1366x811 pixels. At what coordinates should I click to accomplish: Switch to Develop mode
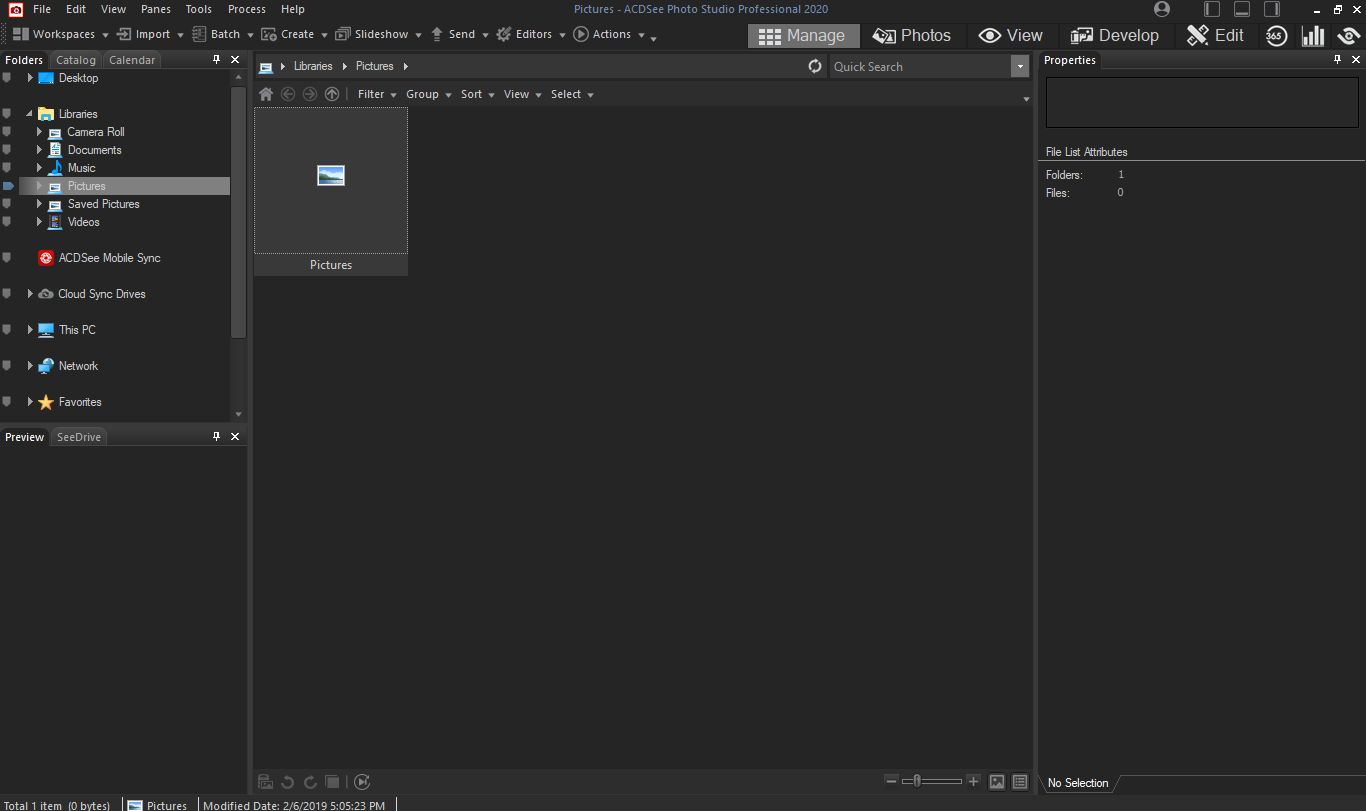[x=1114, y=35]
